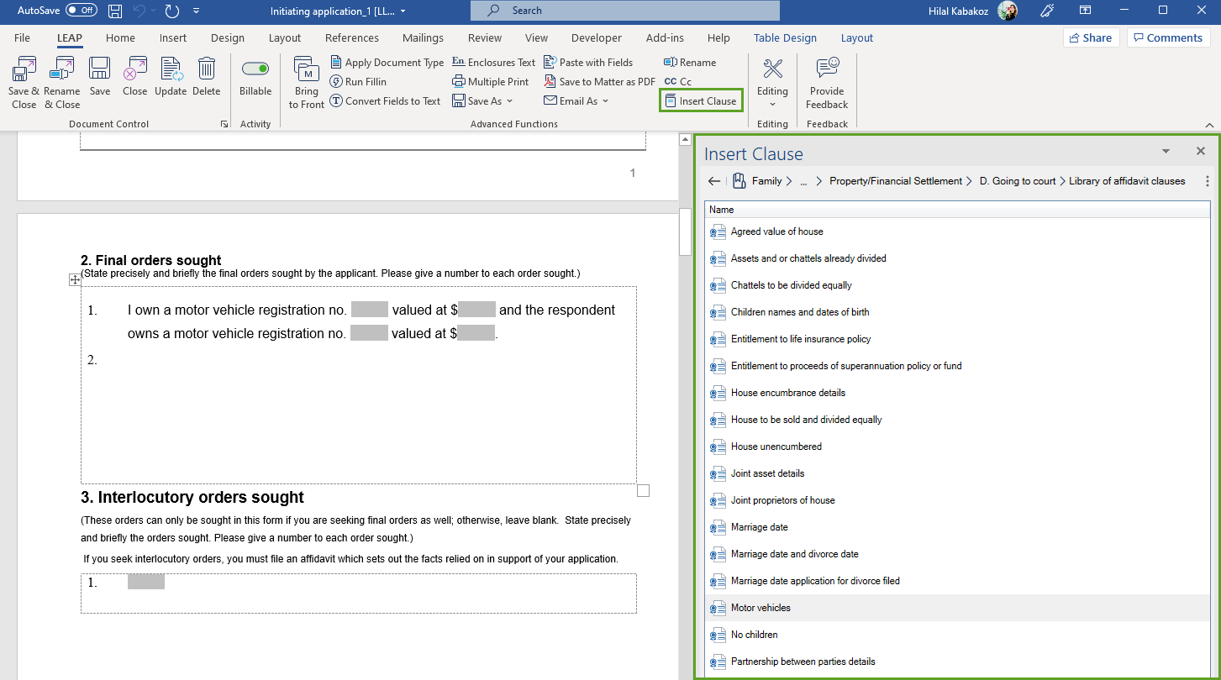
Task: Click the Rename & Close icon
Action: [x=62, y=82]
